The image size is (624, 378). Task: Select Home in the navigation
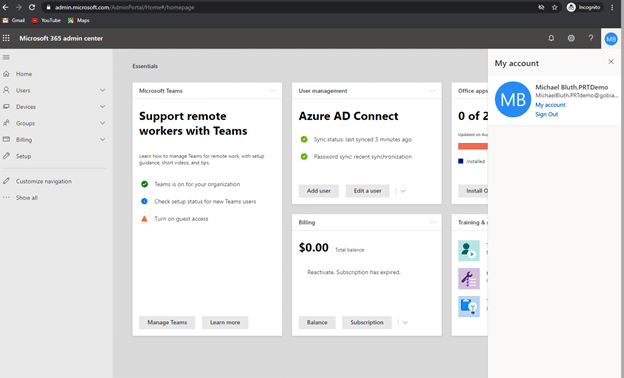click(x=24, y=74)
